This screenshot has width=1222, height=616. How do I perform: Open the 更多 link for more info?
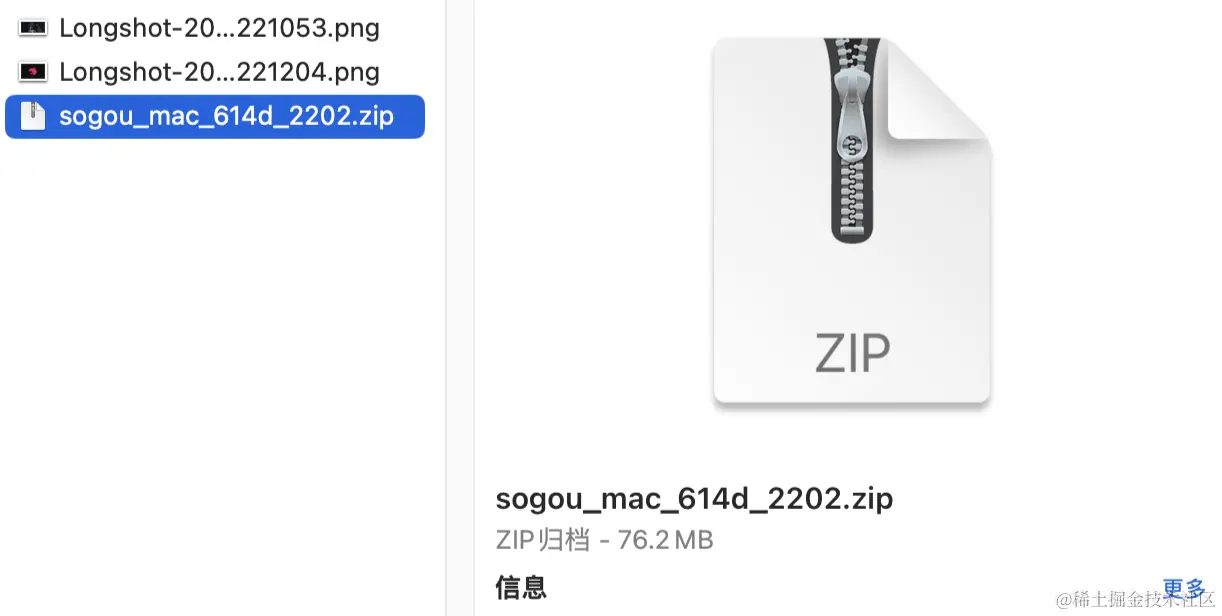pos(1184,588)
